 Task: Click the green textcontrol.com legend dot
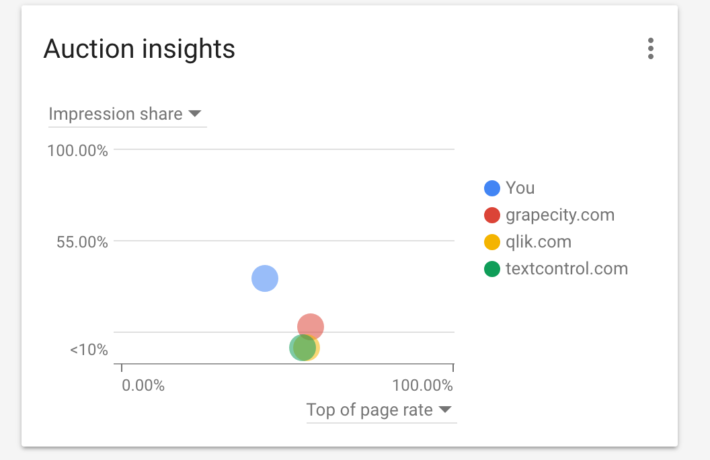pyautogui.click(x=492, y=269)
